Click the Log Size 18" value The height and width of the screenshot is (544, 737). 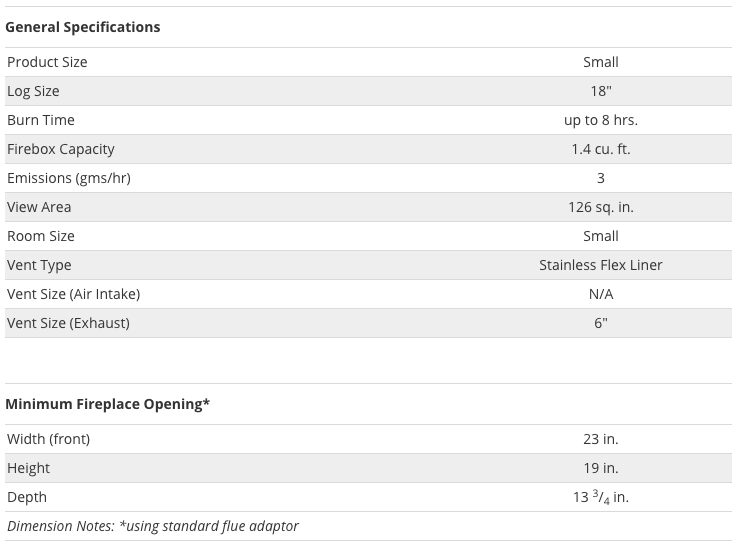coord(600,91)
